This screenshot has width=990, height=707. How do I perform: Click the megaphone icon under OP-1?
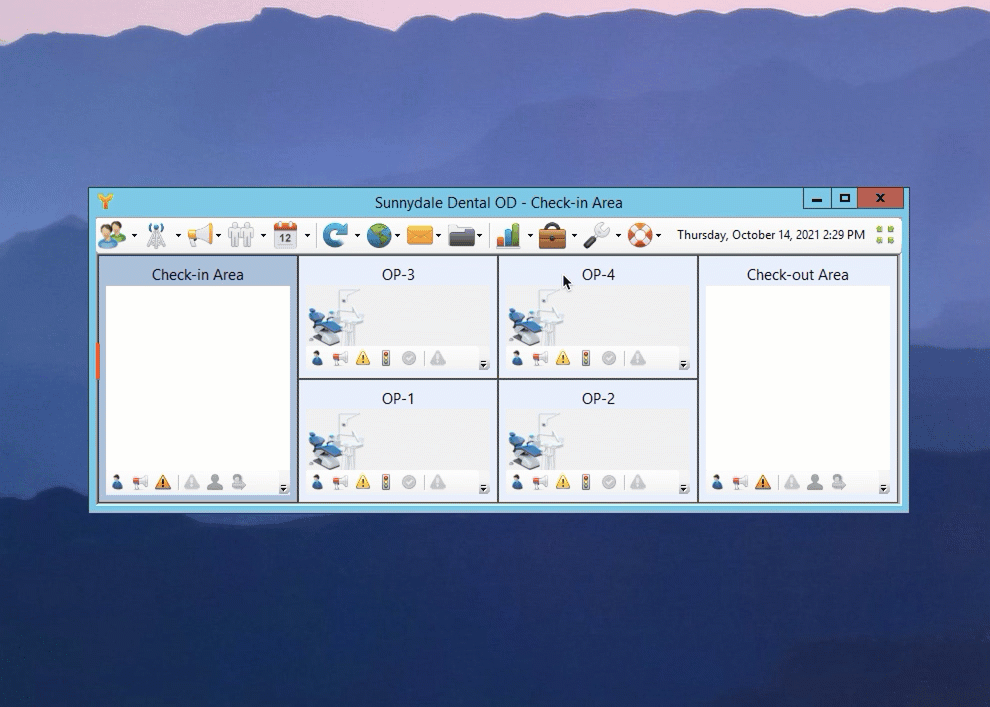point(340,482)
